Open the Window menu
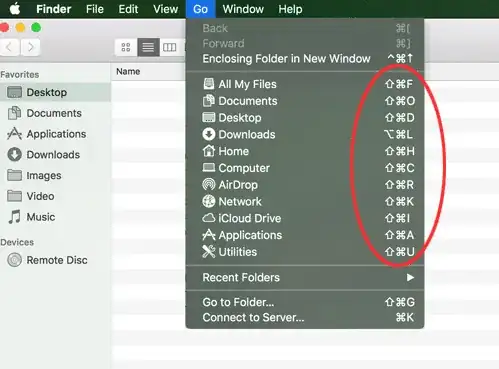The height and width of the screenshot is (369, 499). (243, 9)
